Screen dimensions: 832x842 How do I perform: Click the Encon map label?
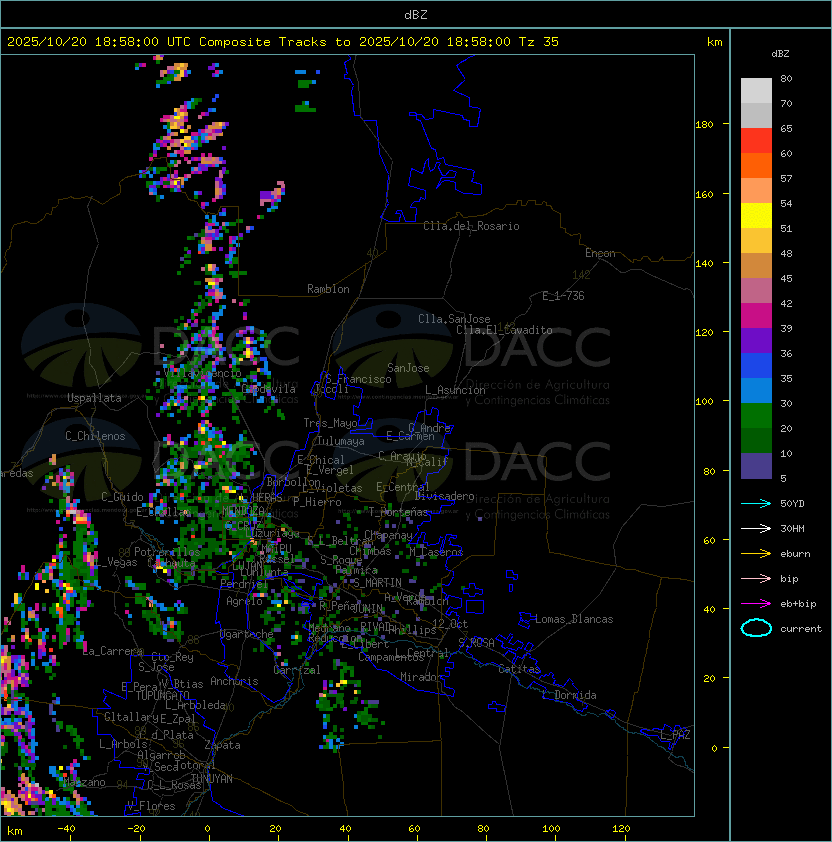coord(600,253)
